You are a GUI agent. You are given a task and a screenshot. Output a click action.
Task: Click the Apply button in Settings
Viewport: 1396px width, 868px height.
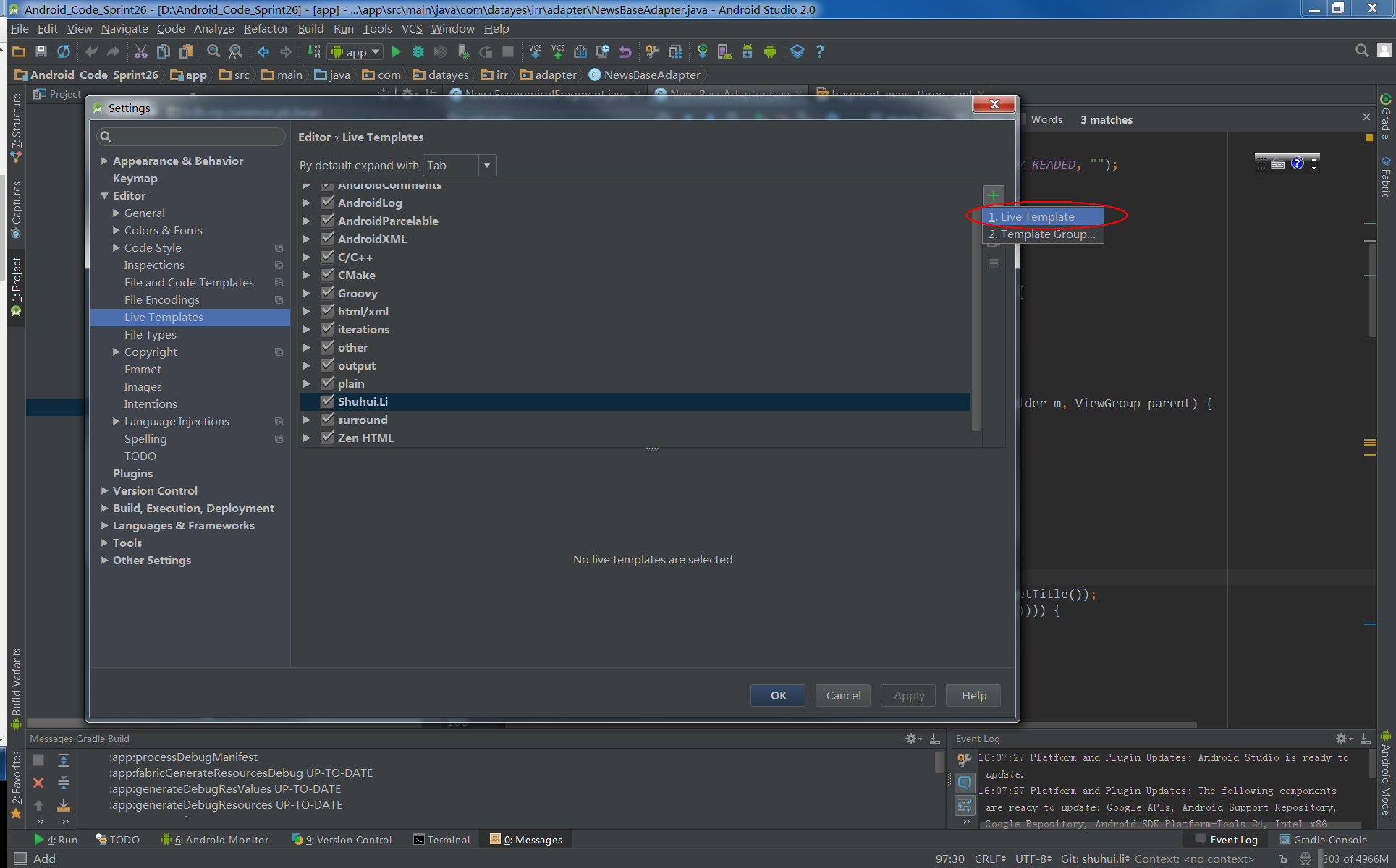pyautogui.click(x=908, y=695)
